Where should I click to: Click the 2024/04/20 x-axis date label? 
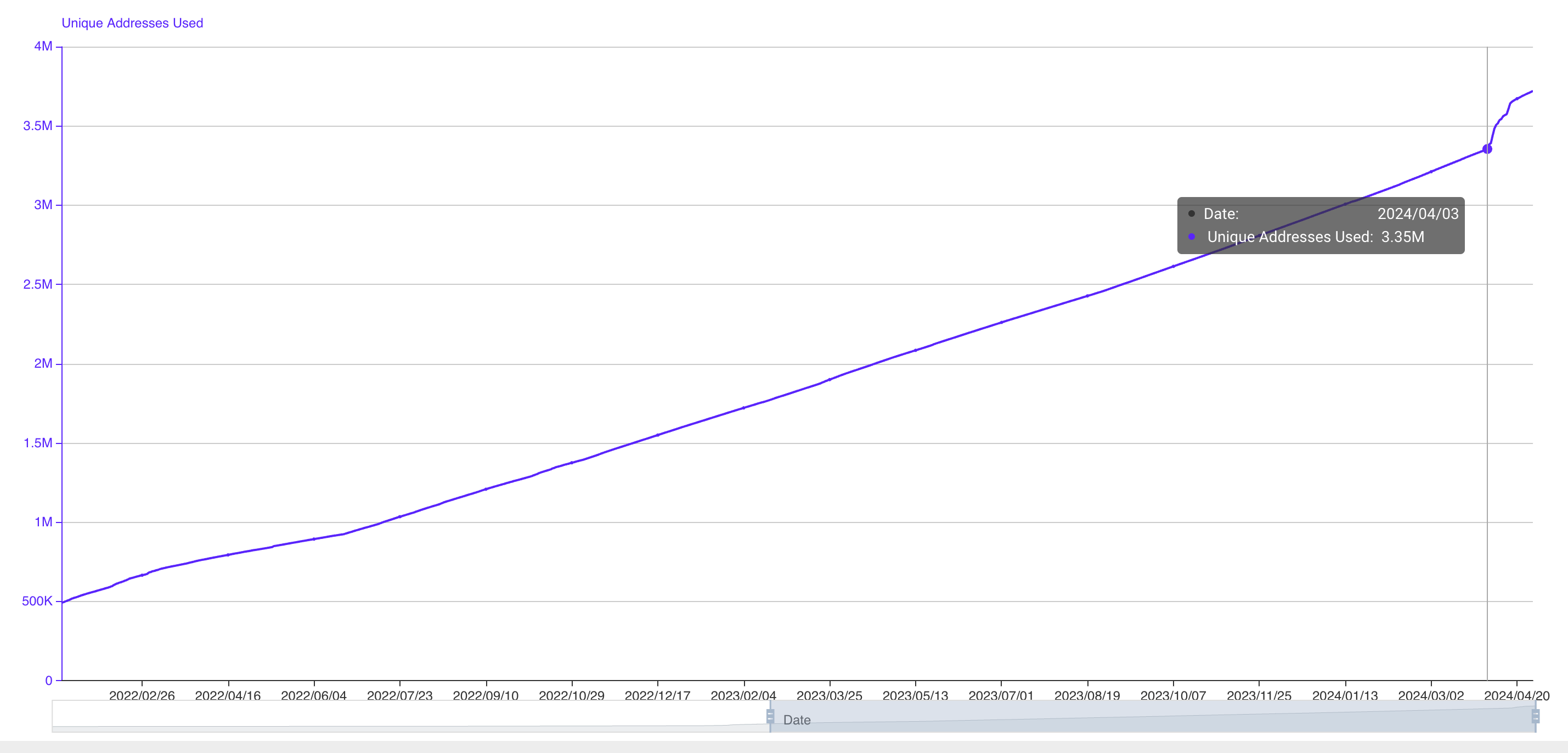(x=1516, y=695)
